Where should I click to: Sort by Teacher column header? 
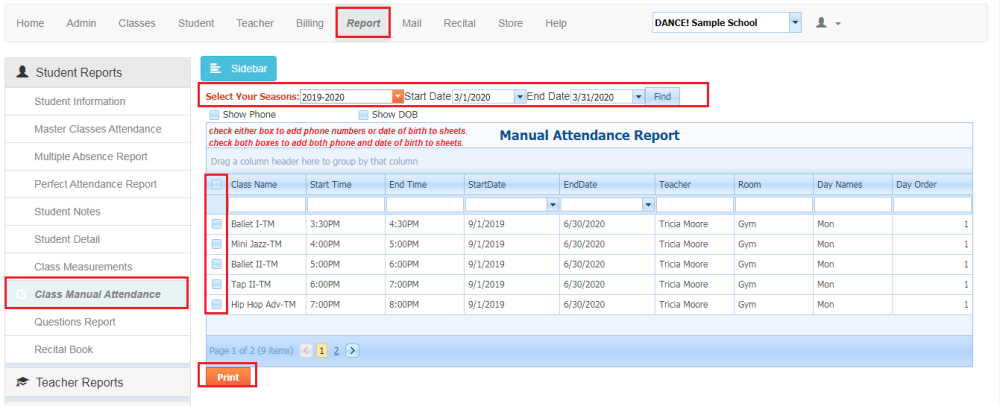[x=694, y=184]
